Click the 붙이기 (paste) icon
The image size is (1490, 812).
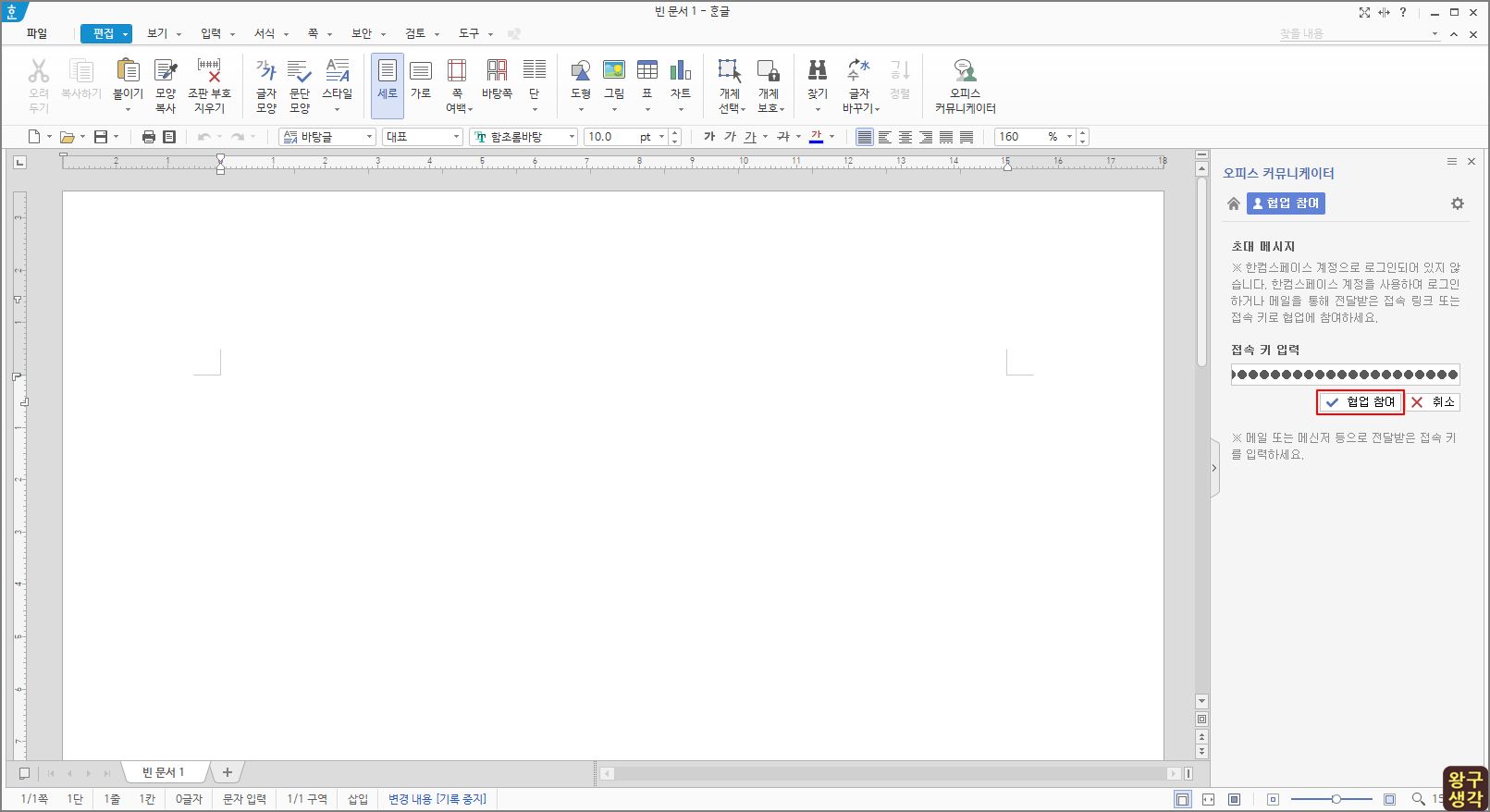pyautogui.click(x=128, y=70)
